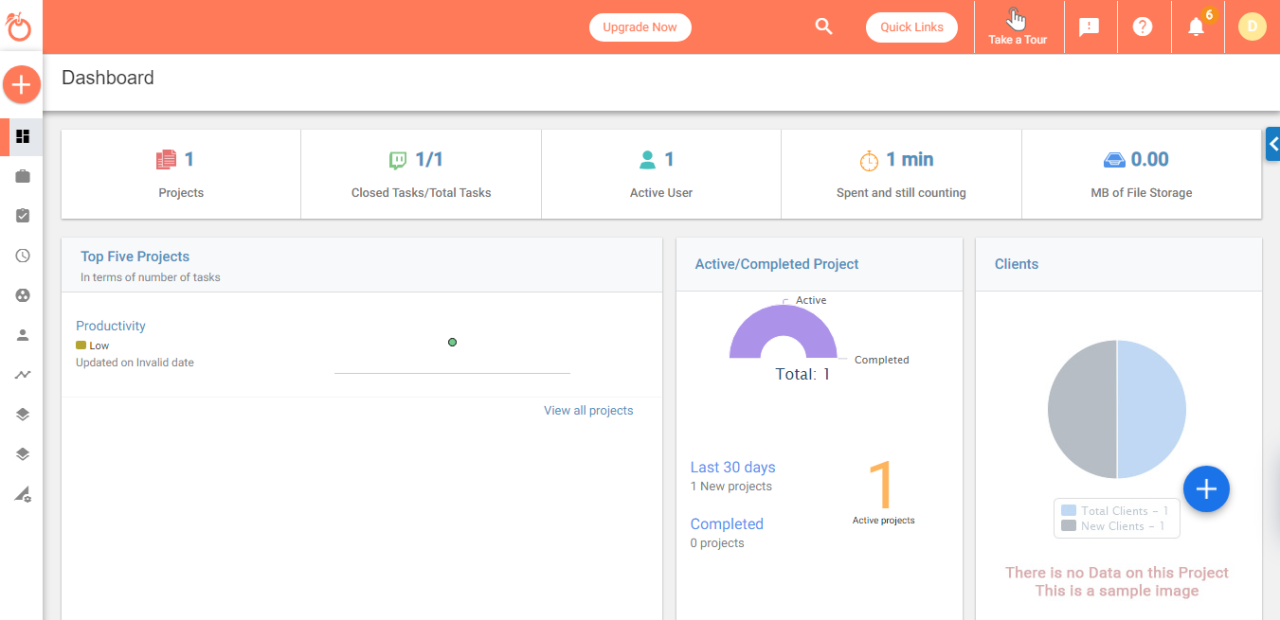Select the briefcase Projects icon in sidebar

click(21, 175)
